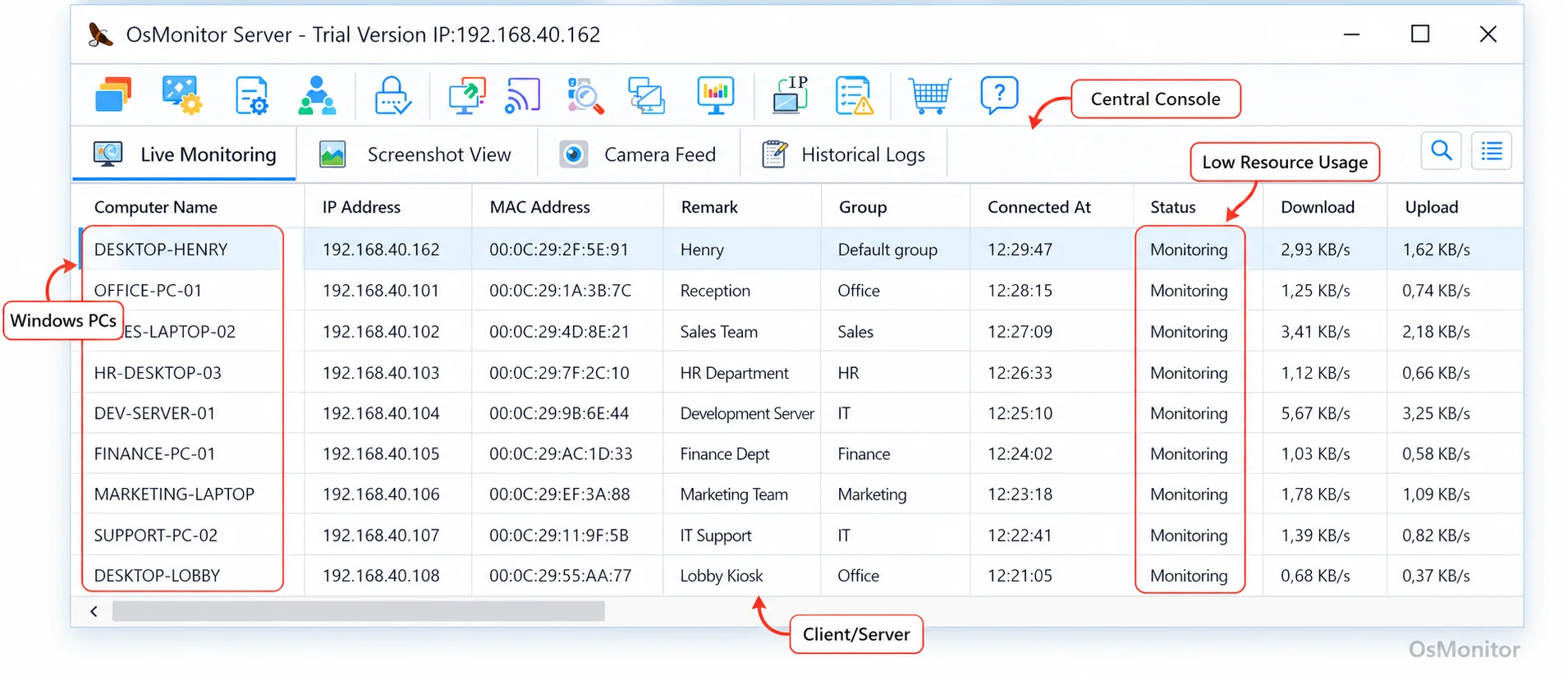This screenshot has width=1568, height=676.
Task: Sort by the Computer Name column header
Action: 156,207
